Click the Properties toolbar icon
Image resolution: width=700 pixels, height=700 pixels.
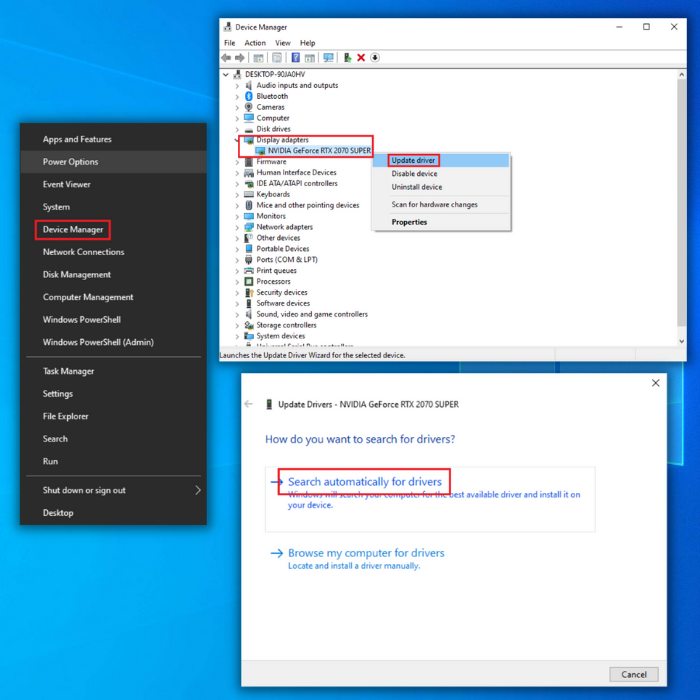pos(277,58)
